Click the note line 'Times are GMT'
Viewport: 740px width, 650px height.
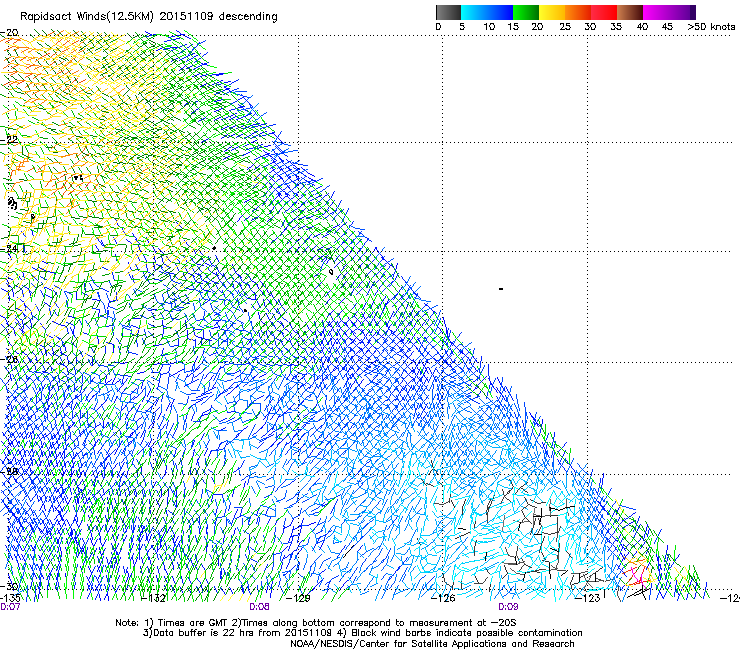coord(316,623)
